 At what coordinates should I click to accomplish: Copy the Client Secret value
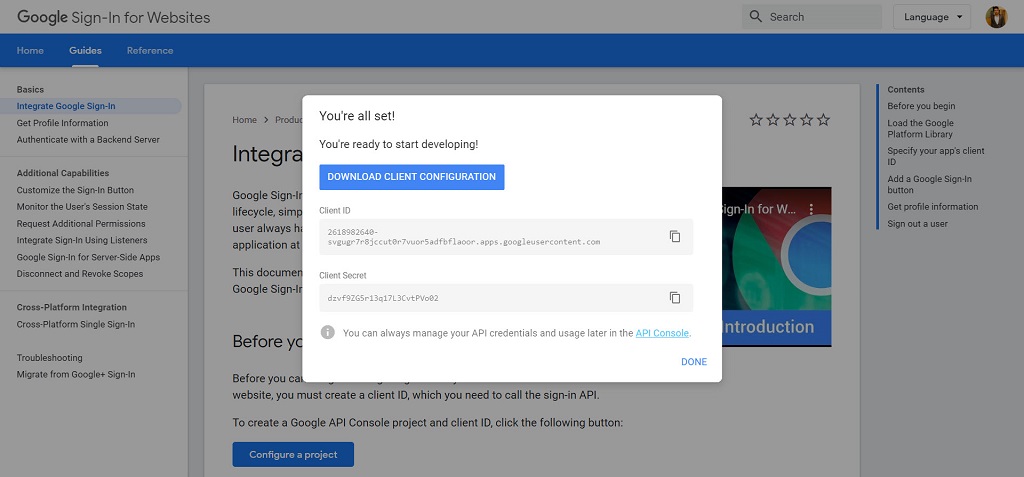coord(675,298)
